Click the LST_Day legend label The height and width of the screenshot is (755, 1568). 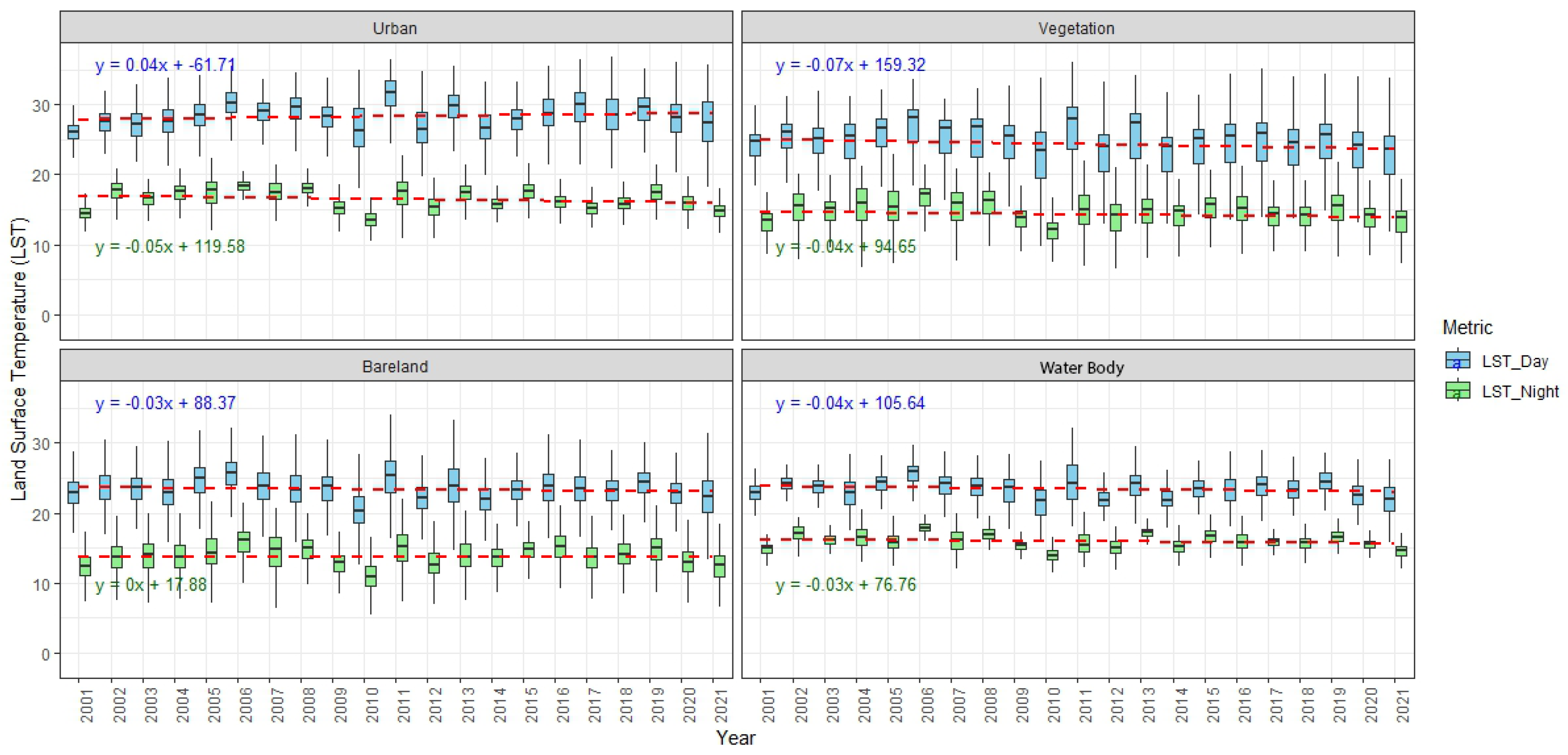click(1515, 361)
